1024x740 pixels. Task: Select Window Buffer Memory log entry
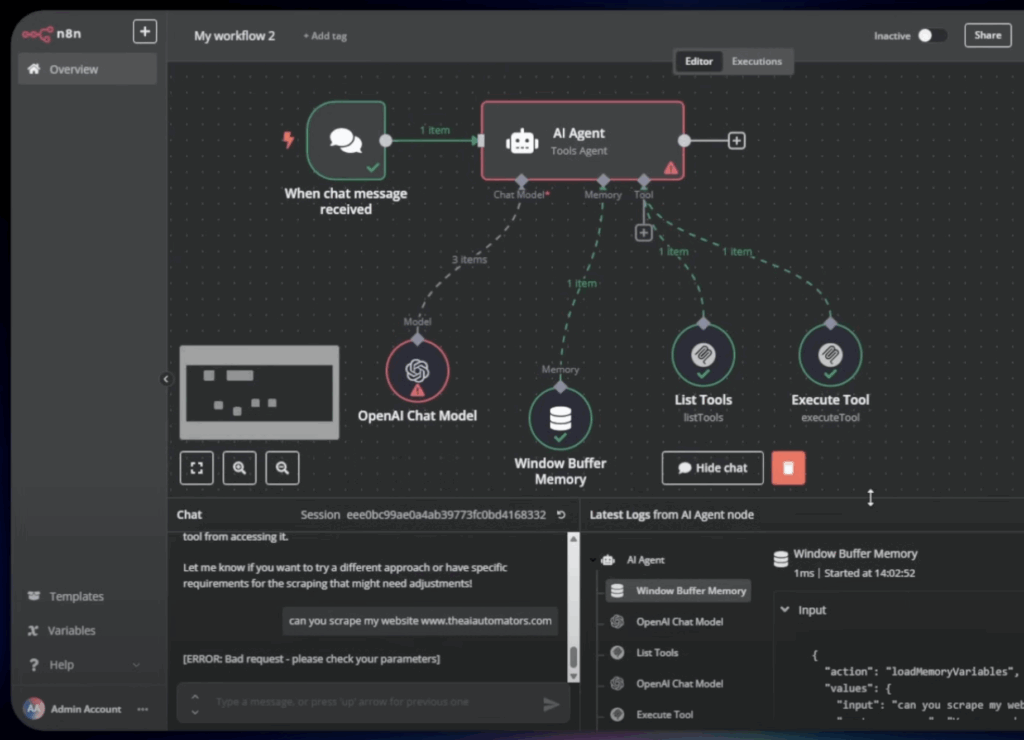point(678,590)
